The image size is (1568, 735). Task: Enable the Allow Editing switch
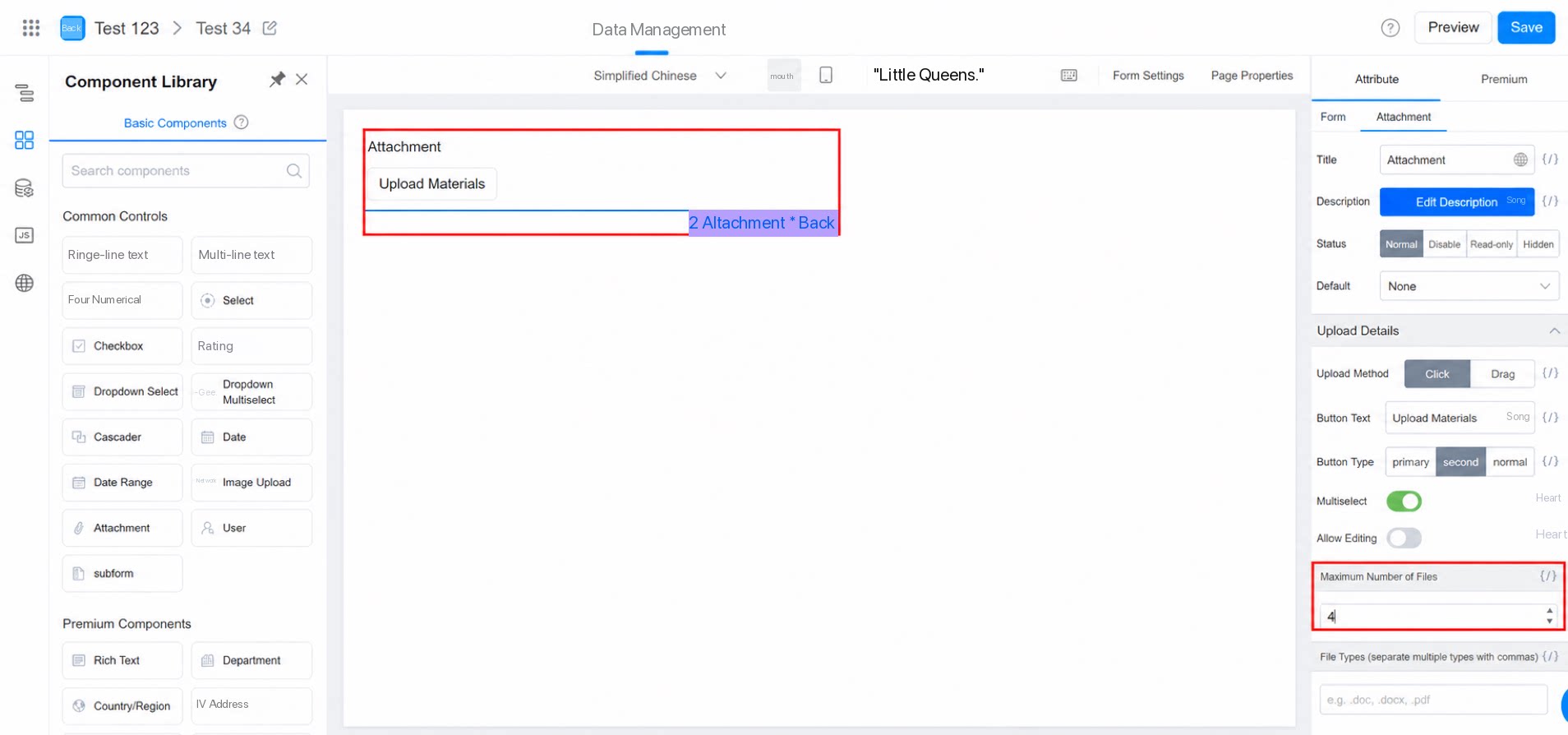point(1404,538)
